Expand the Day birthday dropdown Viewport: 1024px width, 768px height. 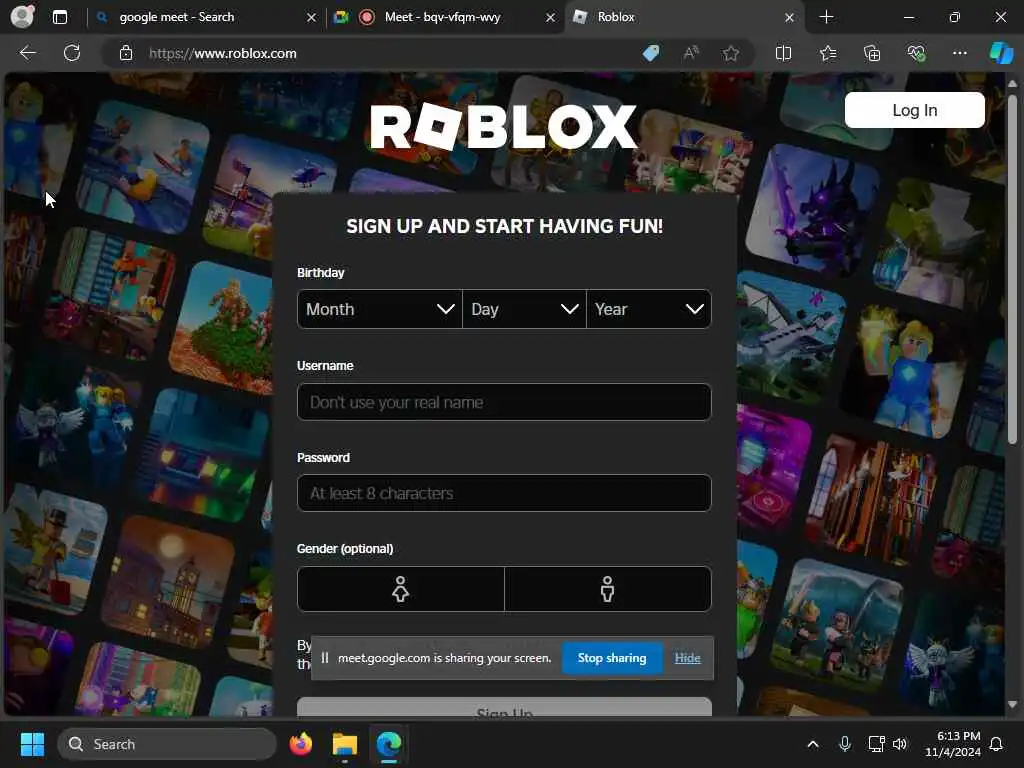tap(524, 309)
